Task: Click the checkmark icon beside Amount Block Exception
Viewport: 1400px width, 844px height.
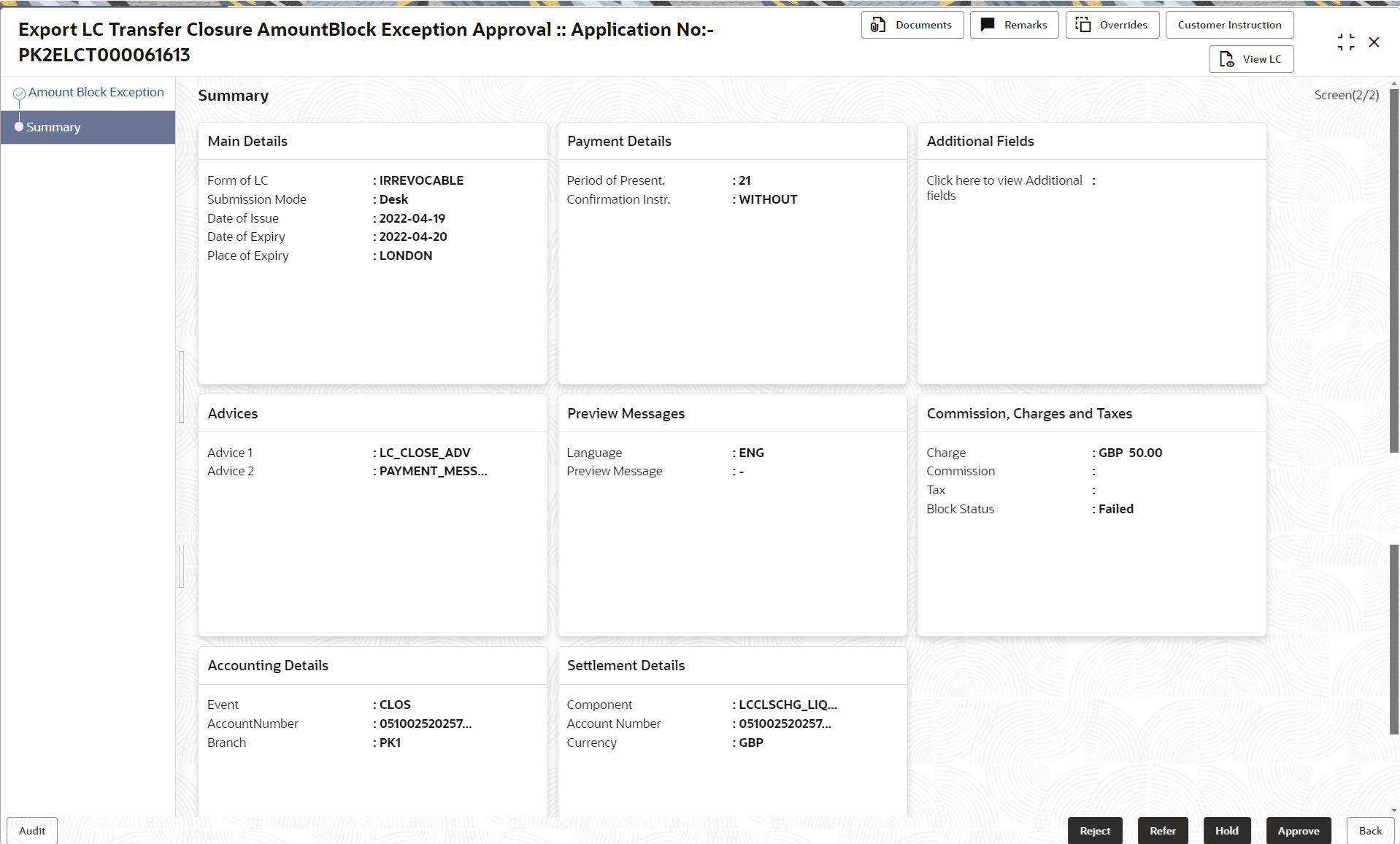Action: point(19,92)
